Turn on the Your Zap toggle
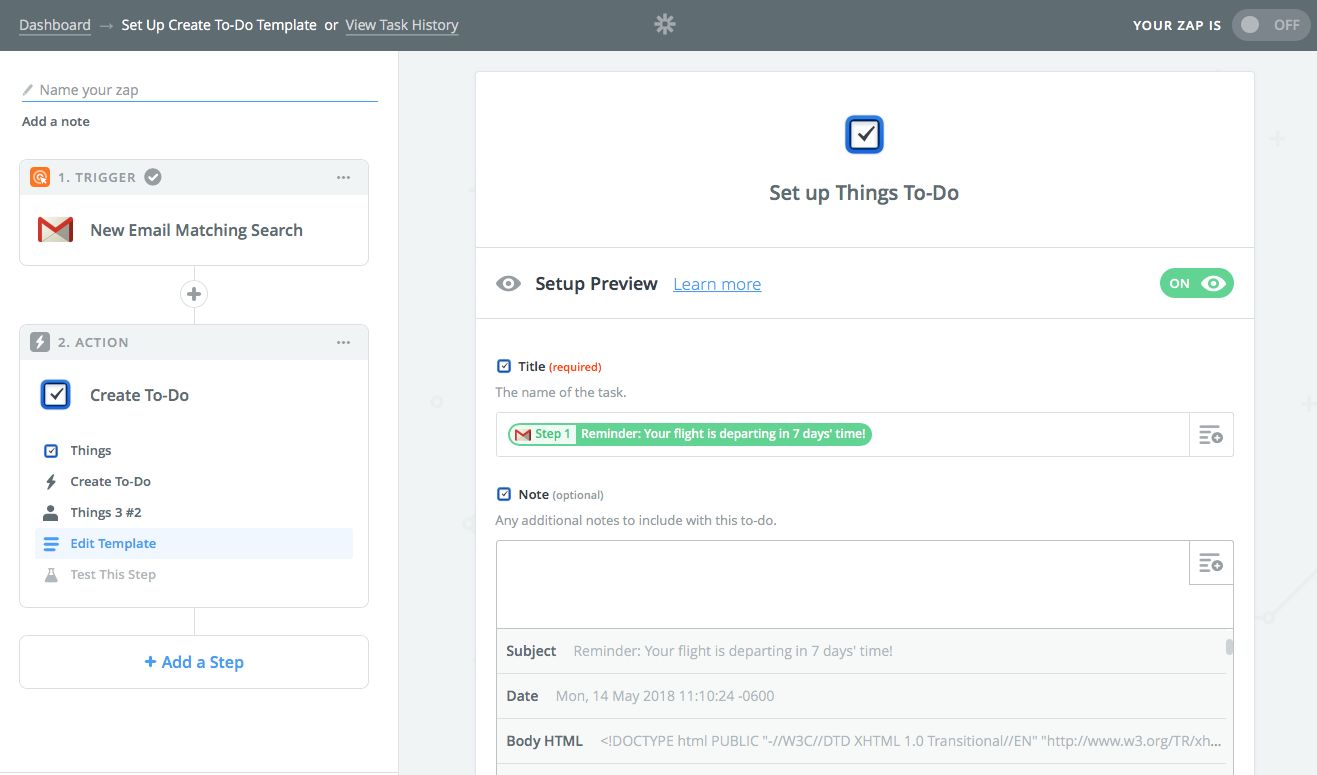 1271,25
